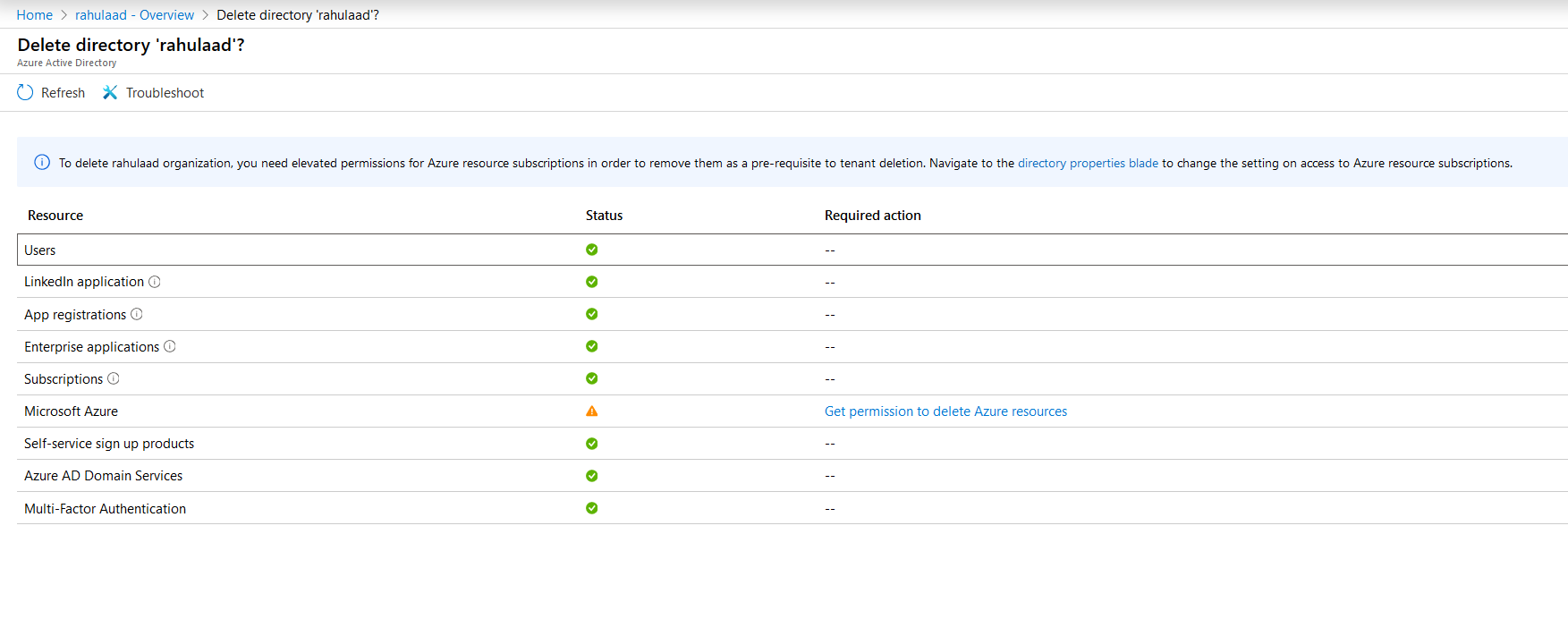Click green check status for LinkedIn application

tap(592, 282)
